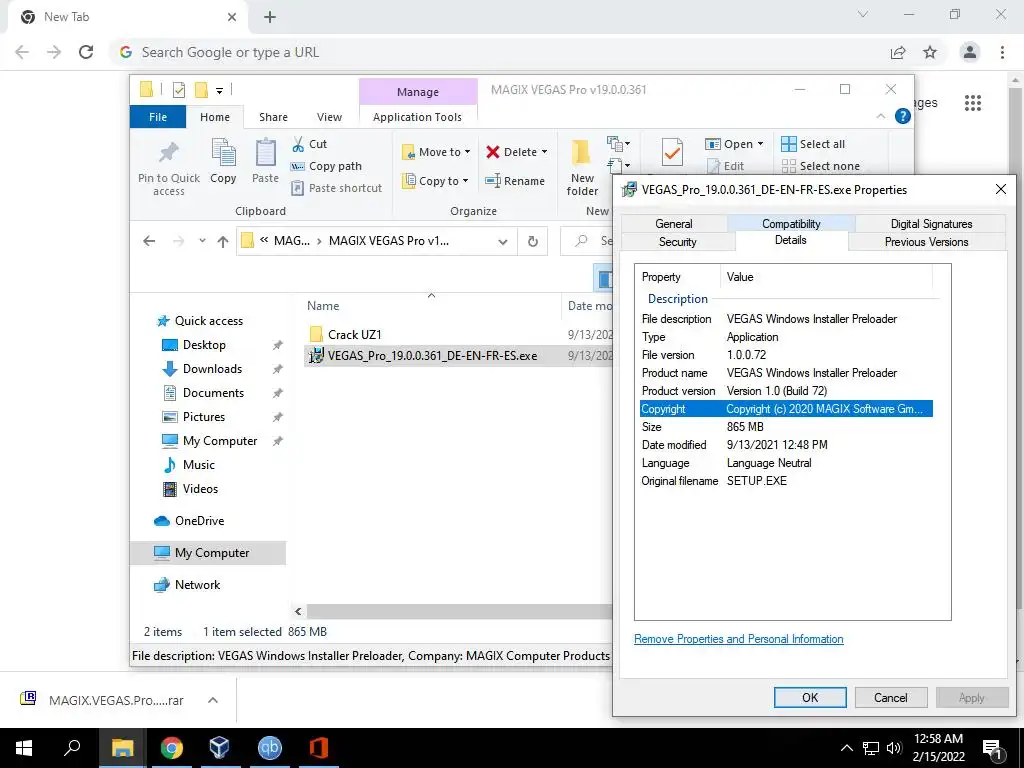Open Chrome three-dot menu
The height and width of the screenshot is (768, 1024).
1002,52
